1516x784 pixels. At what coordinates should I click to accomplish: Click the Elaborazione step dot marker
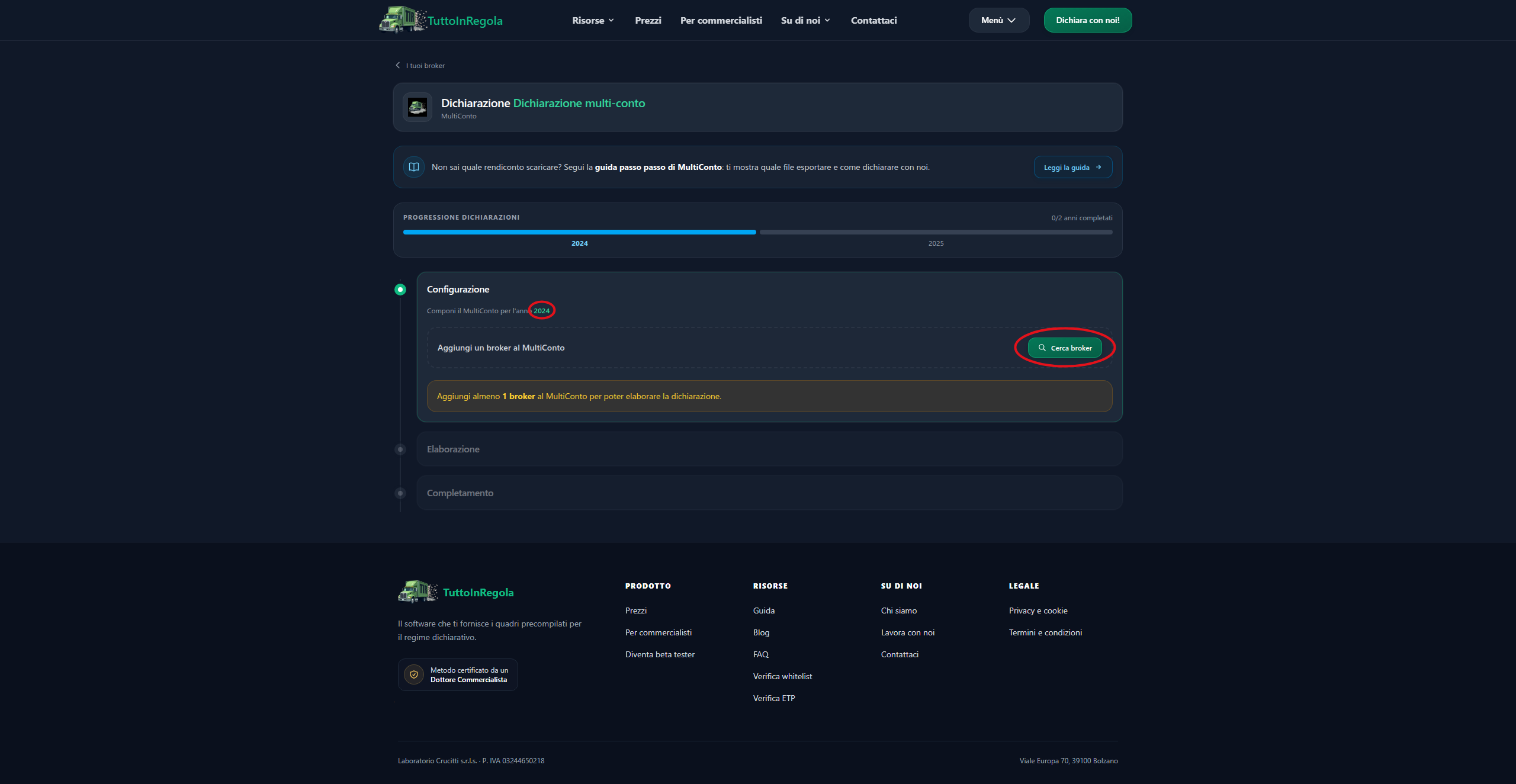[400, 449]
